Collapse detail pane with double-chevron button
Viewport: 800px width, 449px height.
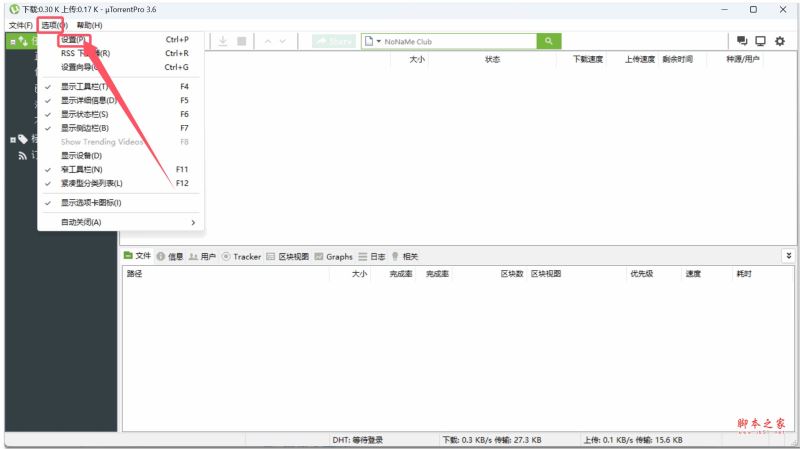point(788,256)
